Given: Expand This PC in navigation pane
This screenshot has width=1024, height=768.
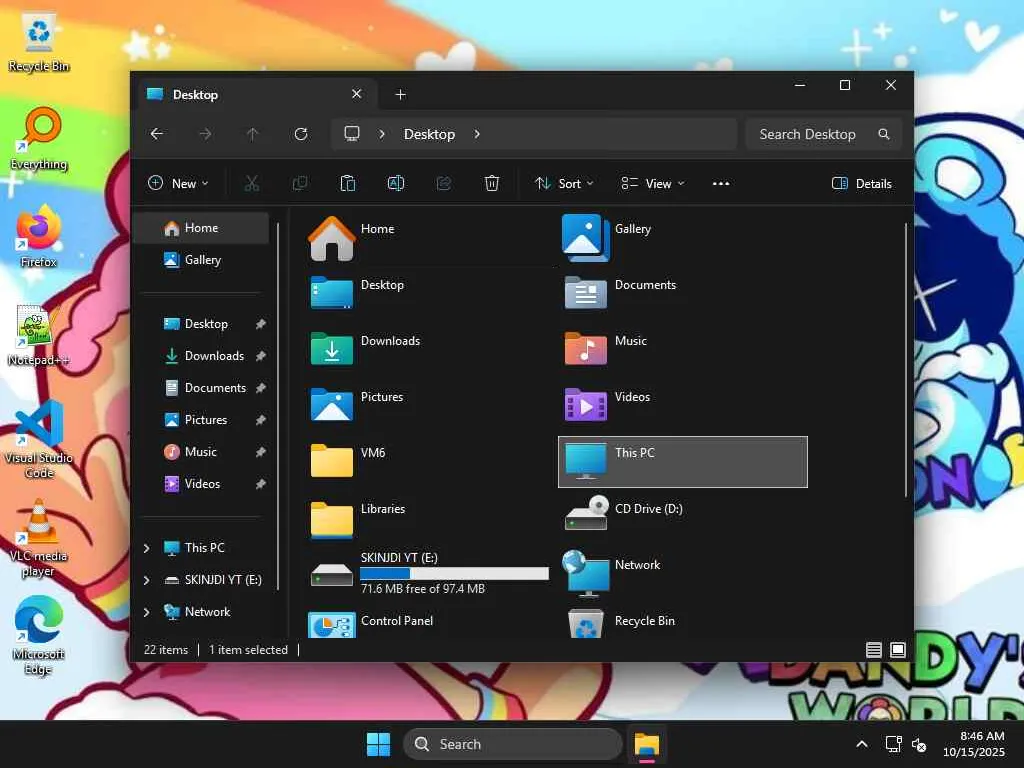Looking at the screenshot, I should [x=147, y=548].
